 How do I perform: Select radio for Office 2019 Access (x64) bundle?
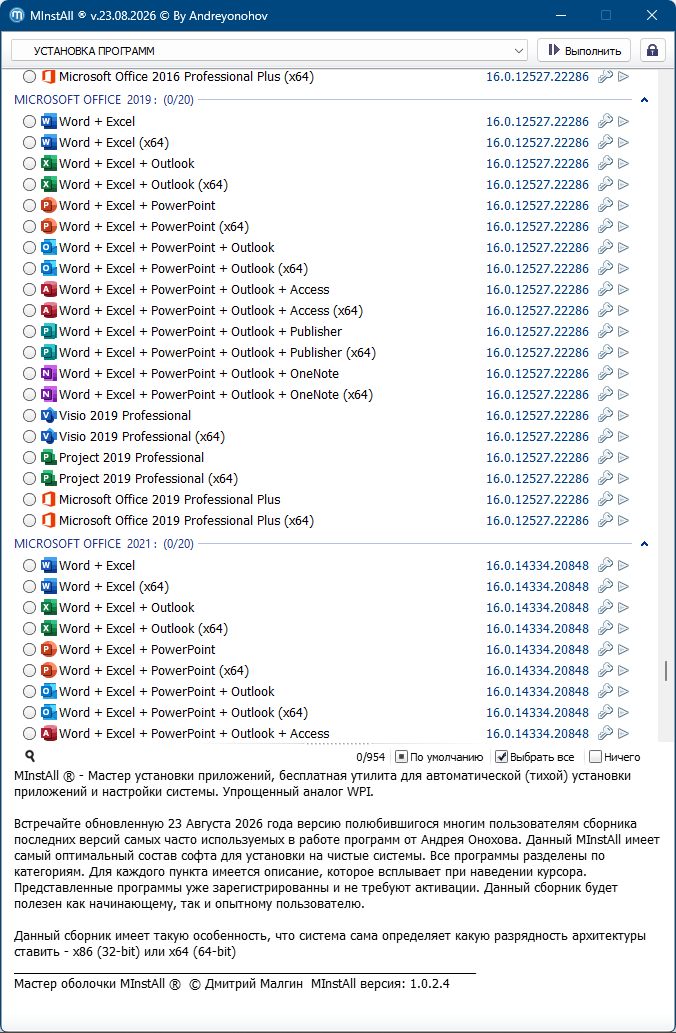click(29, 311)
